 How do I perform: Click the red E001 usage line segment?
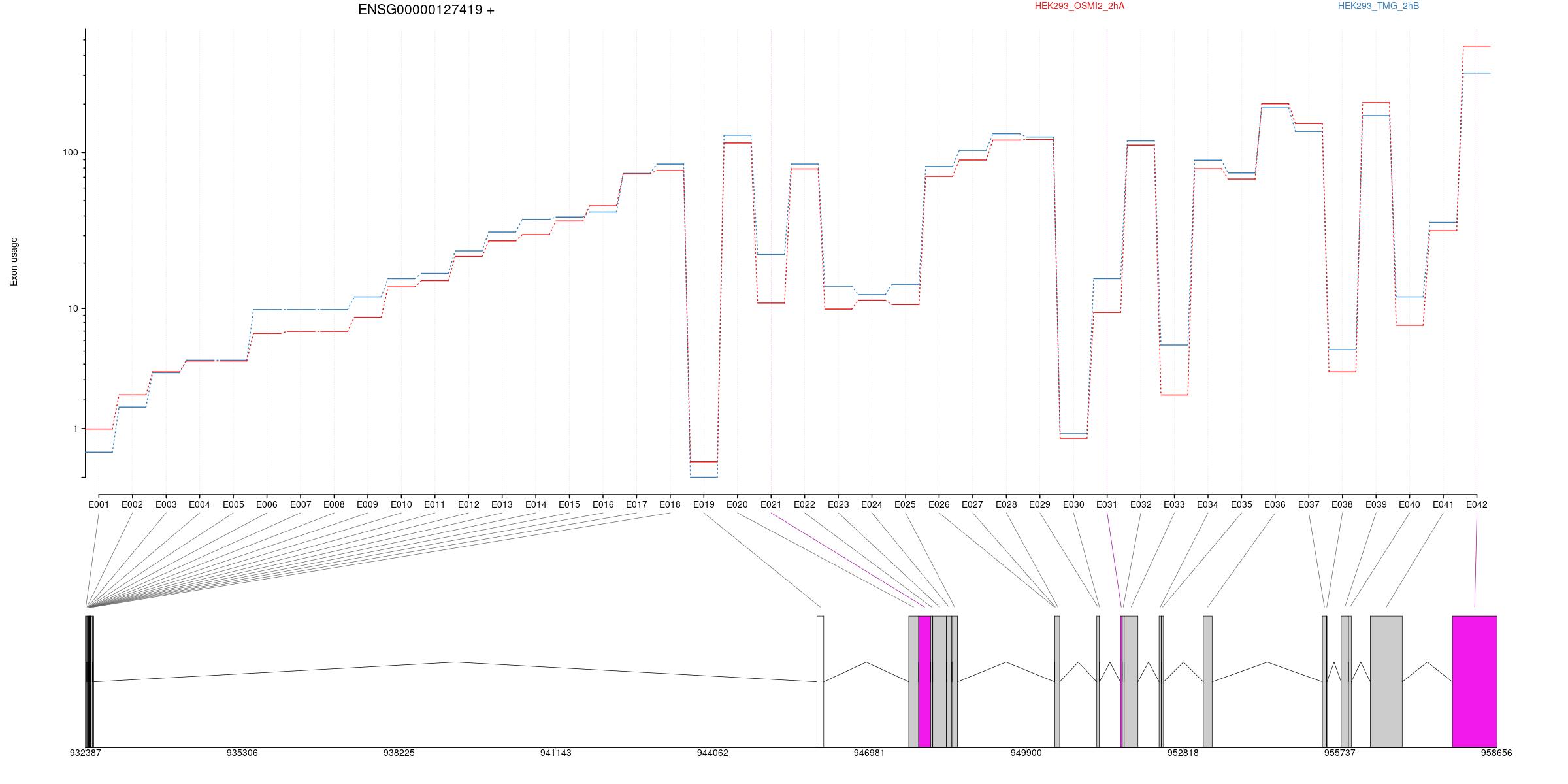pos(99,429)
